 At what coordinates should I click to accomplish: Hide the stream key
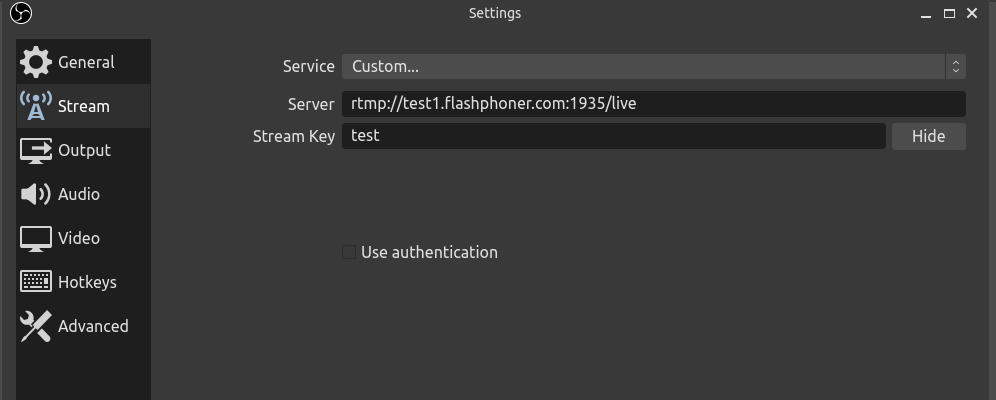point(928,136)
